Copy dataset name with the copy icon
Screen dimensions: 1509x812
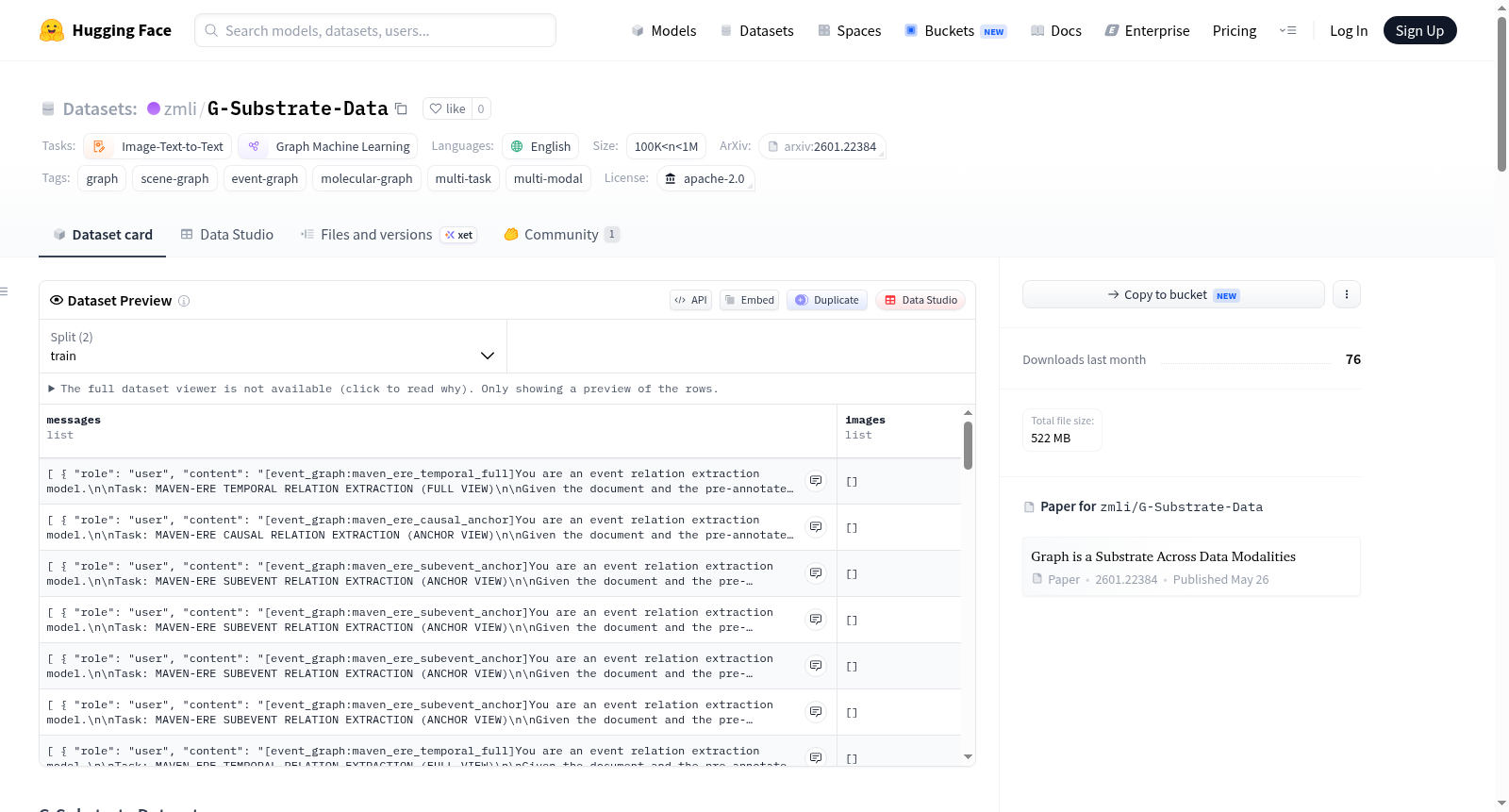[x=401, y=108]
